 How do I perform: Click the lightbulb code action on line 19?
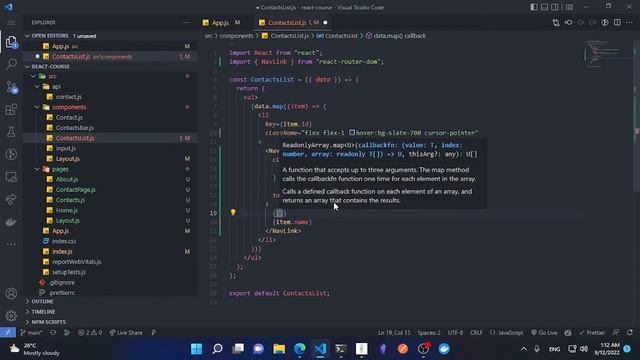(233, 212)
